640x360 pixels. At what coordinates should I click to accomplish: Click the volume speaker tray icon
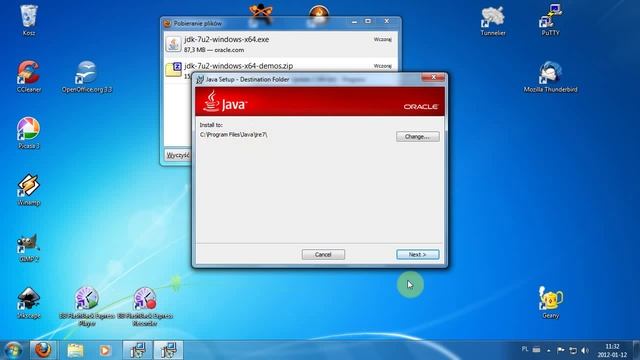click(585, 350)
